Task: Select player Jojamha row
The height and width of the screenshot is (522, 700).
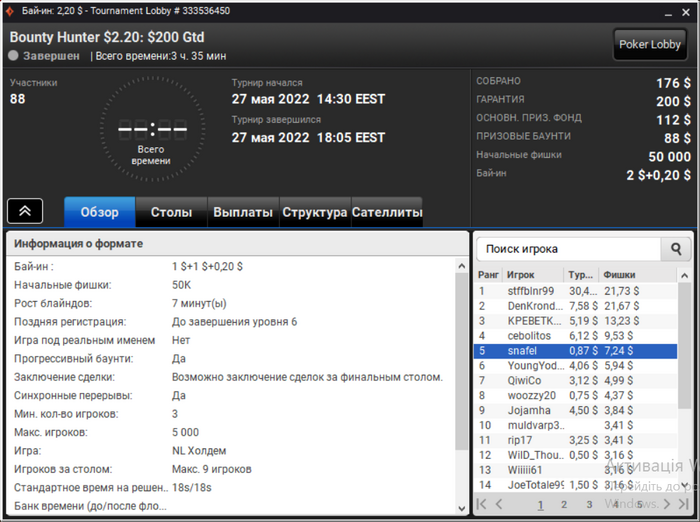Action: point(575,410)
